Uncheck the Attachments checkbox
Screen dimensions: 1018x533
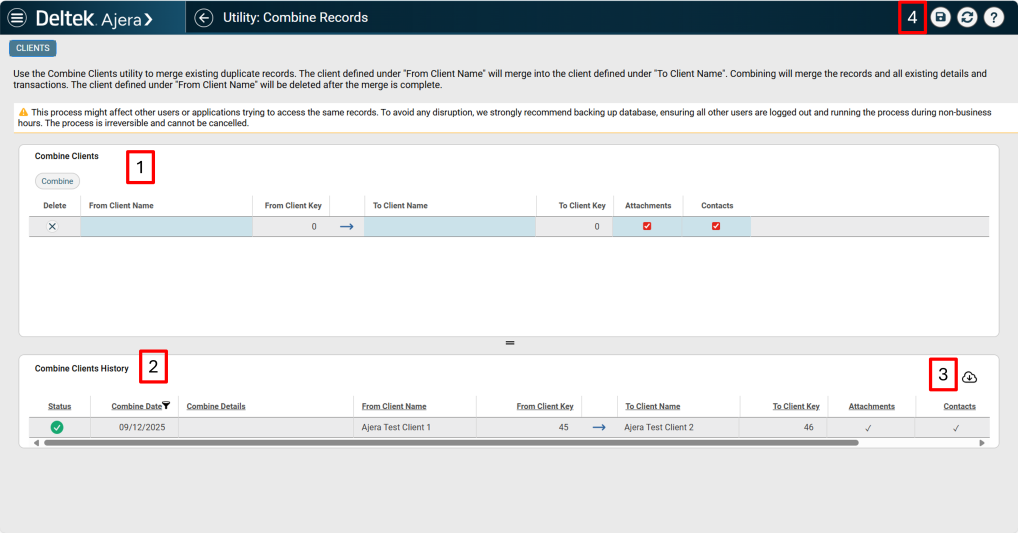pyautogui.click(x=647, y=227)
